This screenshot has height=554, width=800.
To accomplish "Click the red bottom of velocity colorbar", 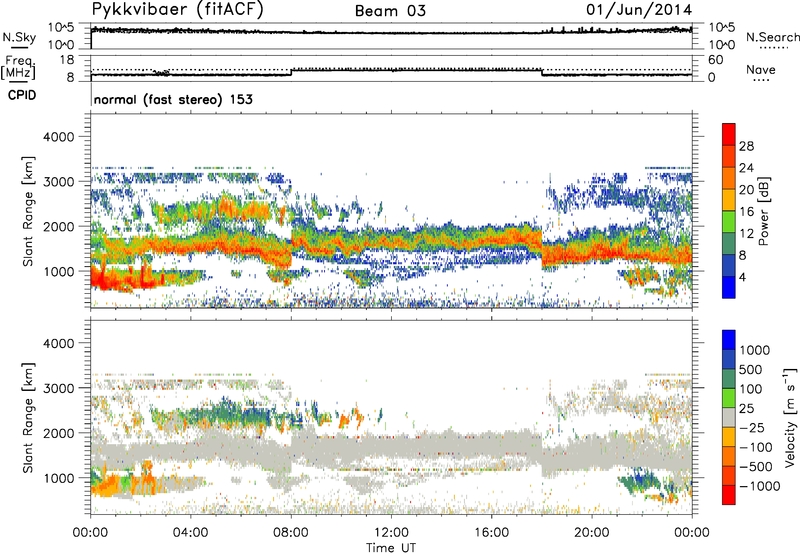I will click(x=729, y=495).
